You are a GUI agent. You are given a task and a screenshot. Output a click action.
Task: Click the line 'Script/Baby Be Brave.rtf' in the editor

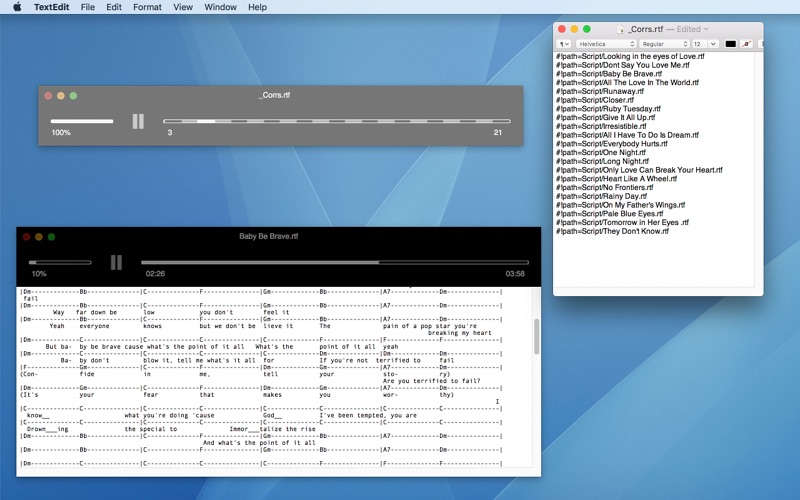click(x=609, y=73)
